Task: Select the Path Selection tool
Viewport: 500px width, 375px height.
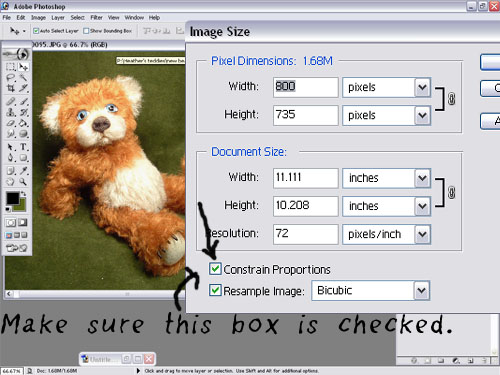Action: (11, 147)
